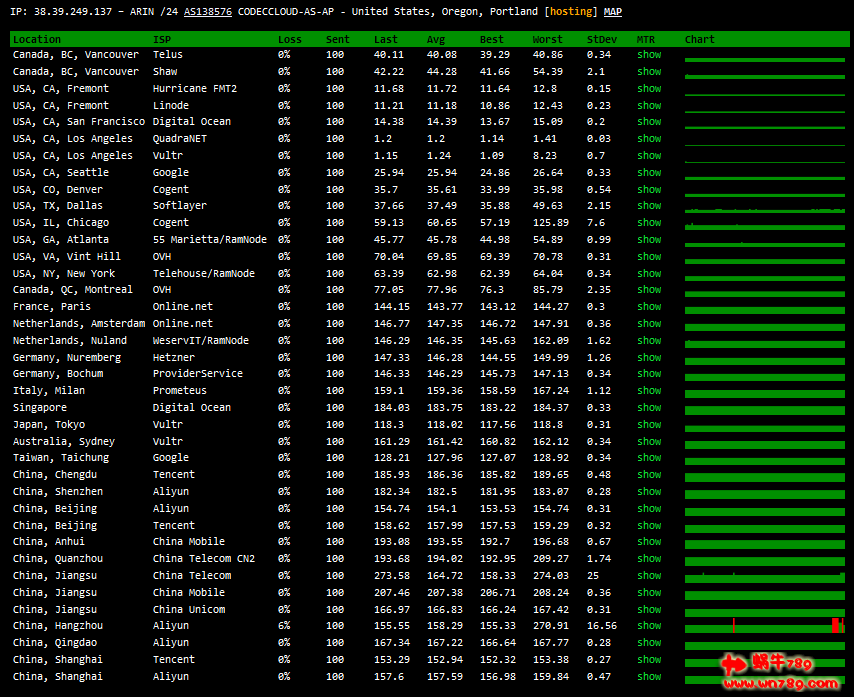Show MTR for Hurricane FMT2 Fremont row

[649, 89]
